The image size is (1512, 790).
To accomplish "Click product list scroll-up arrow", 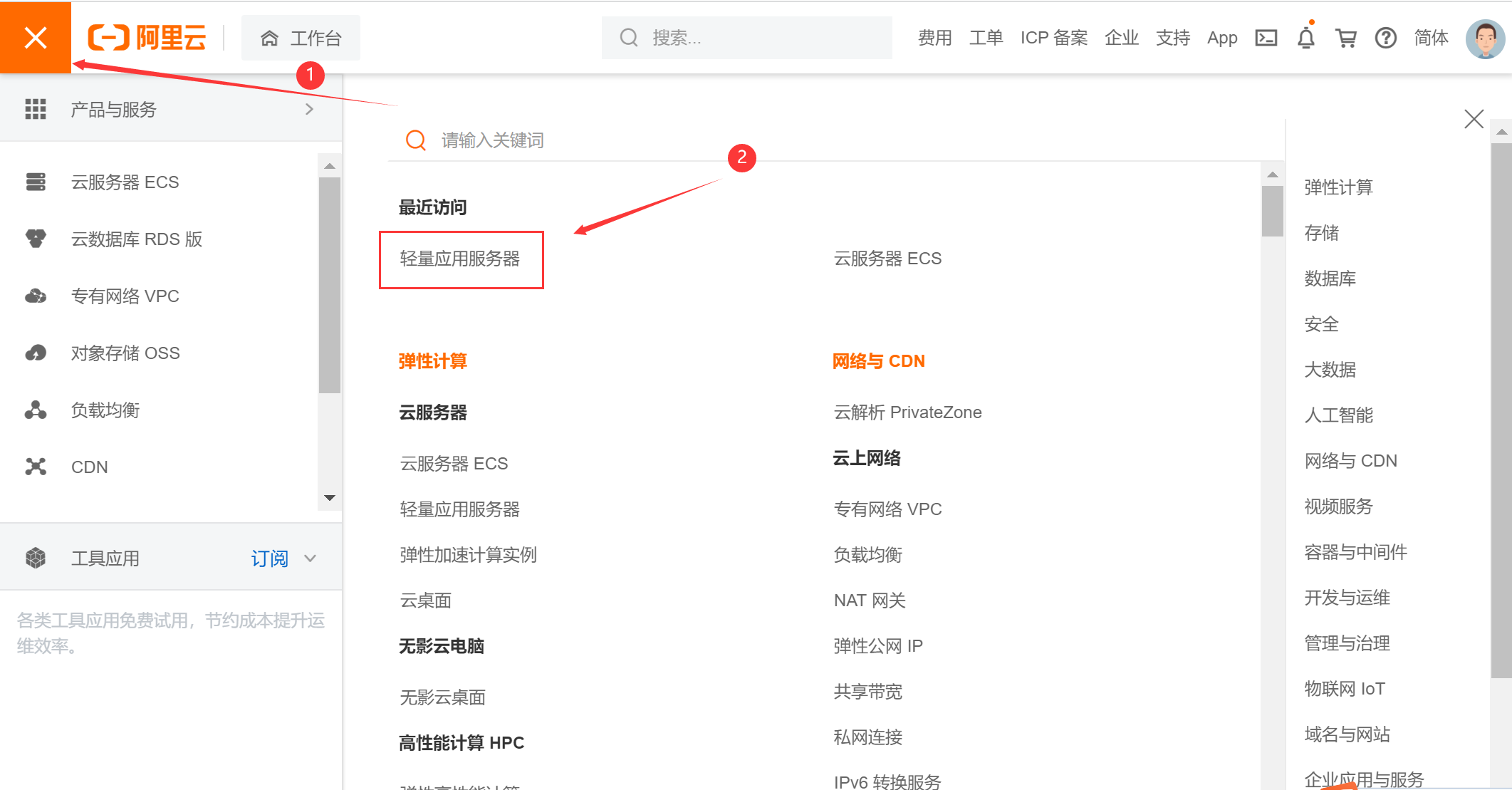I will point(1273,175).
